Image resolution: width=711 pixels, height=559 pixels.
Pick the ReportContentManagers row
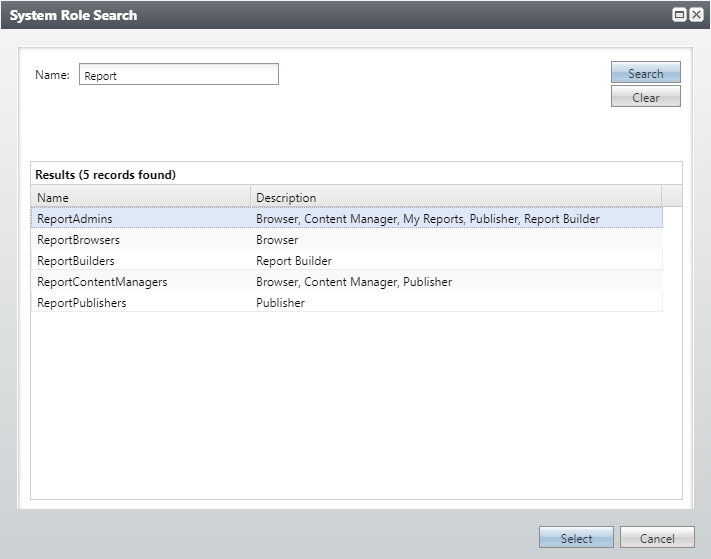[x=347, y=282]
